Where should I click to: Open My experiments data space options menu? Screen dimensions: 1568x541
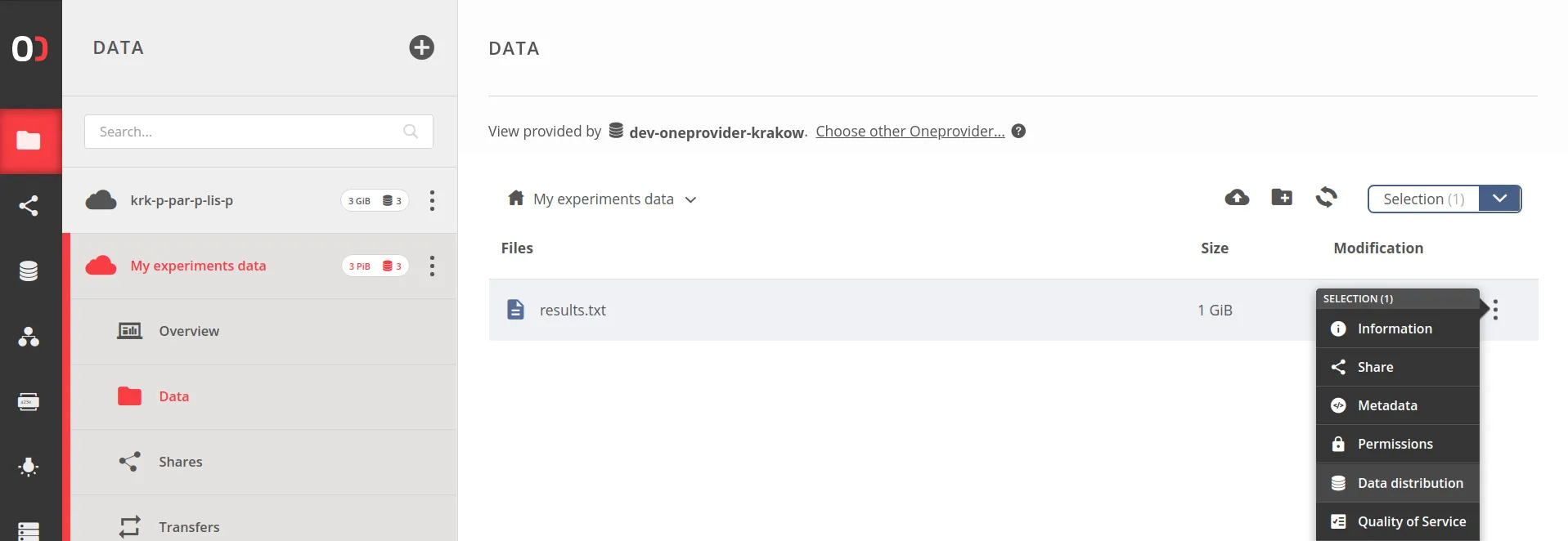point(432,266)
